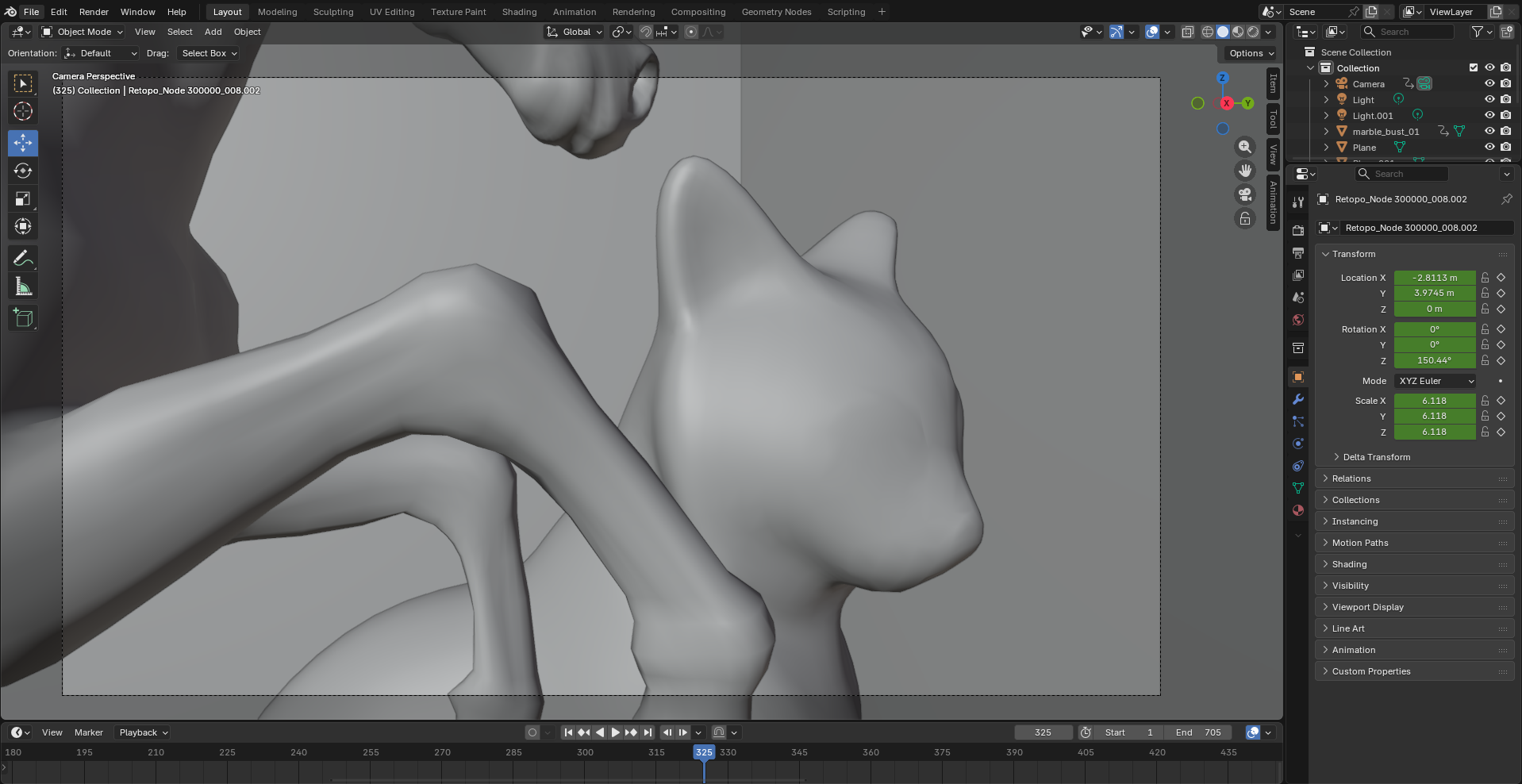Toggle Collection exclude checkbox in outliner
Image resolution: width=1522 pixels, height=784 pixels.
tap(1474, 67)
